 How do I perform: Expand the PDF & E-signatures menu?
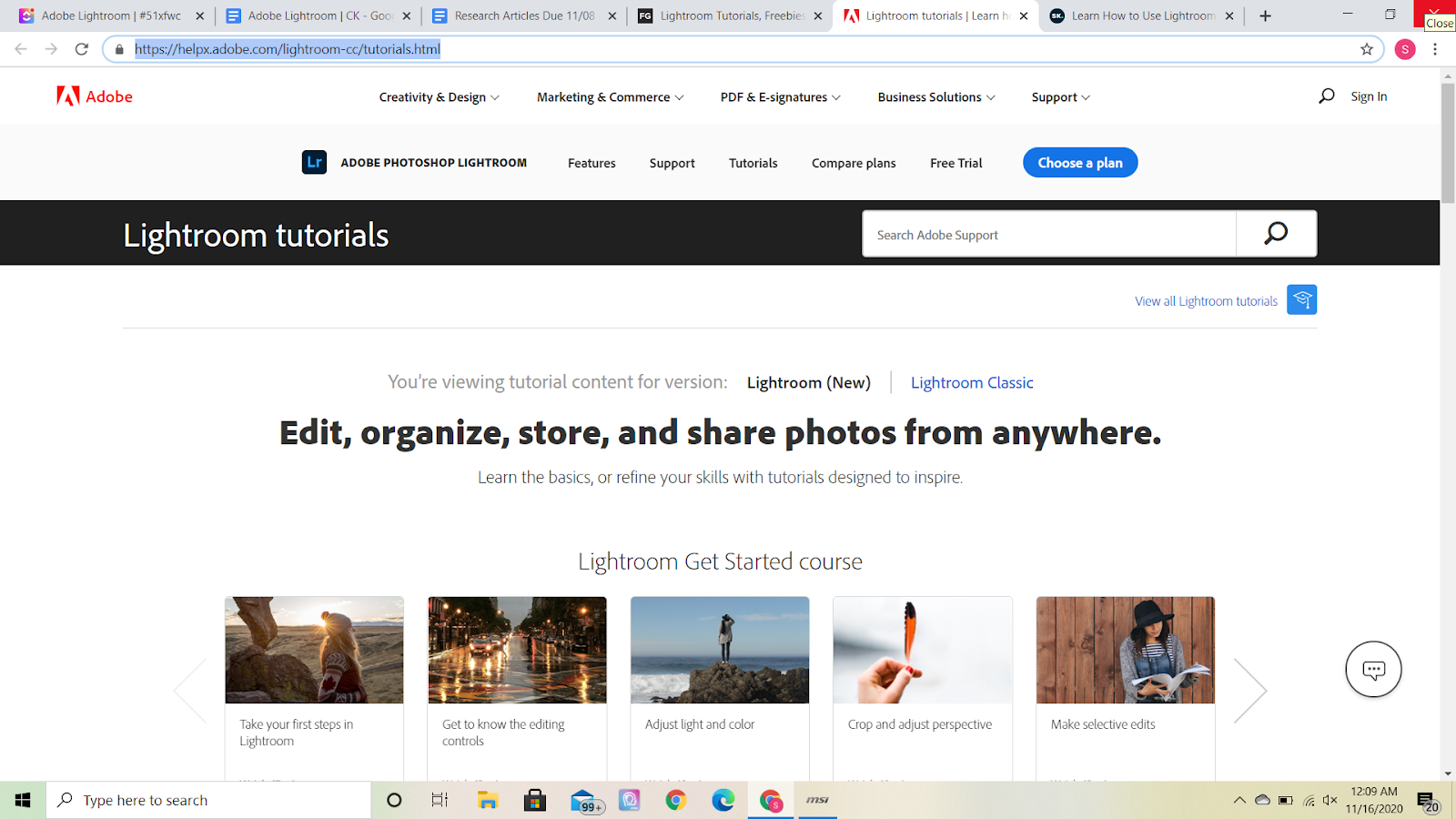[x=780, y=97]
